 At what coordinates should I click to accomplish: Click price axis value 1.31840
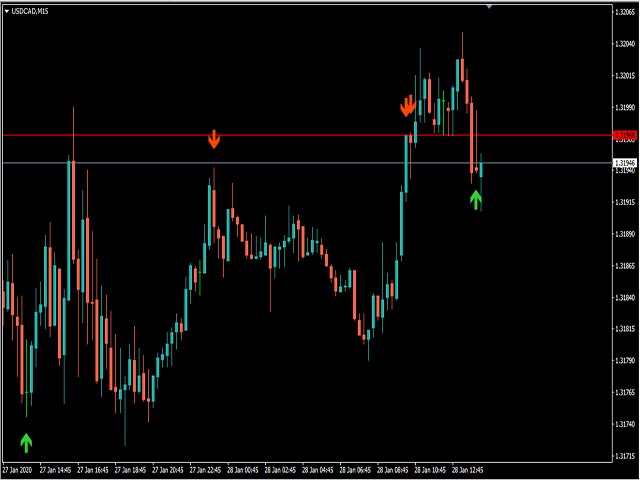tap(625, 298)
